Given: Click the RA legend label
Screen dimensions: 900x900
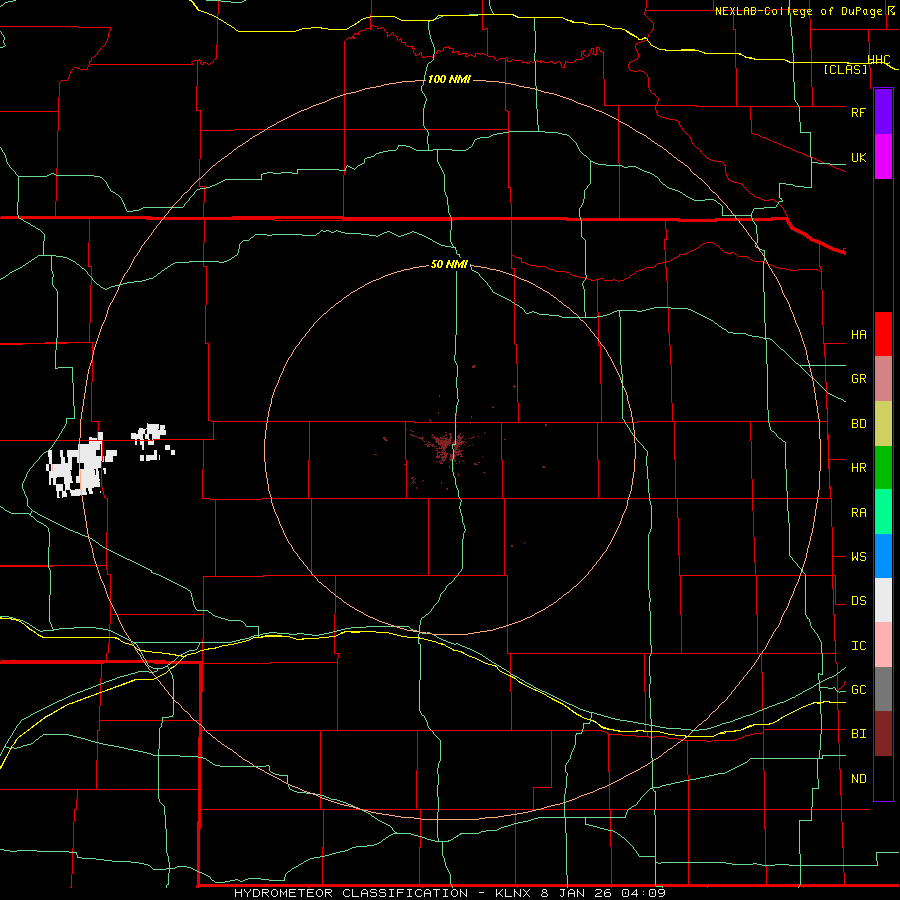Looking at the screenshot, I should pos(858,513).
